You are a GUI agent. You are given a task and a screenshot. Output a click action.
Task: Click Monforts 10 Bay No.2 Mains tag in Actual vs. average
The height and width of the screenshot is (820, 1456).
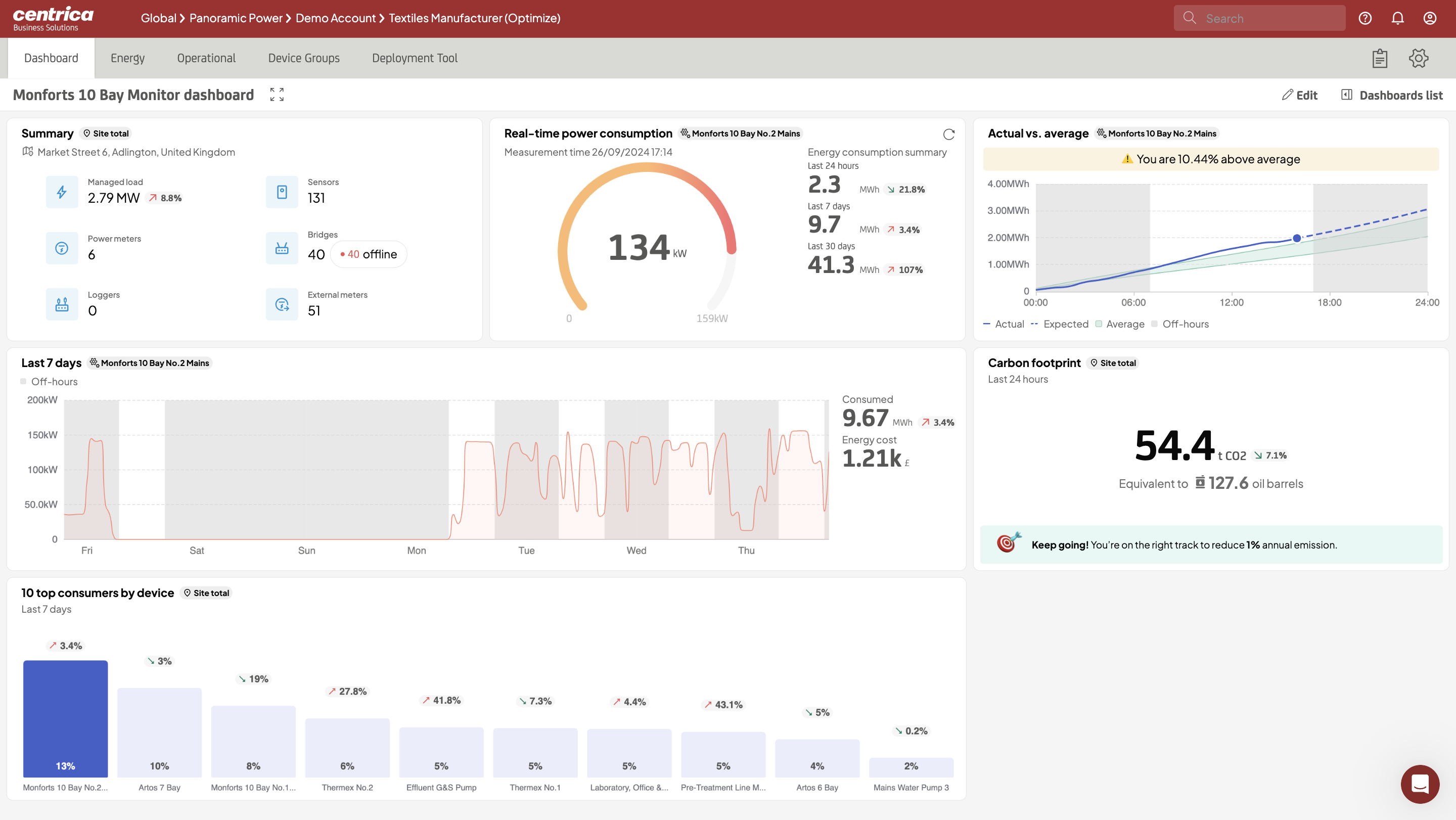point(1157,133)
